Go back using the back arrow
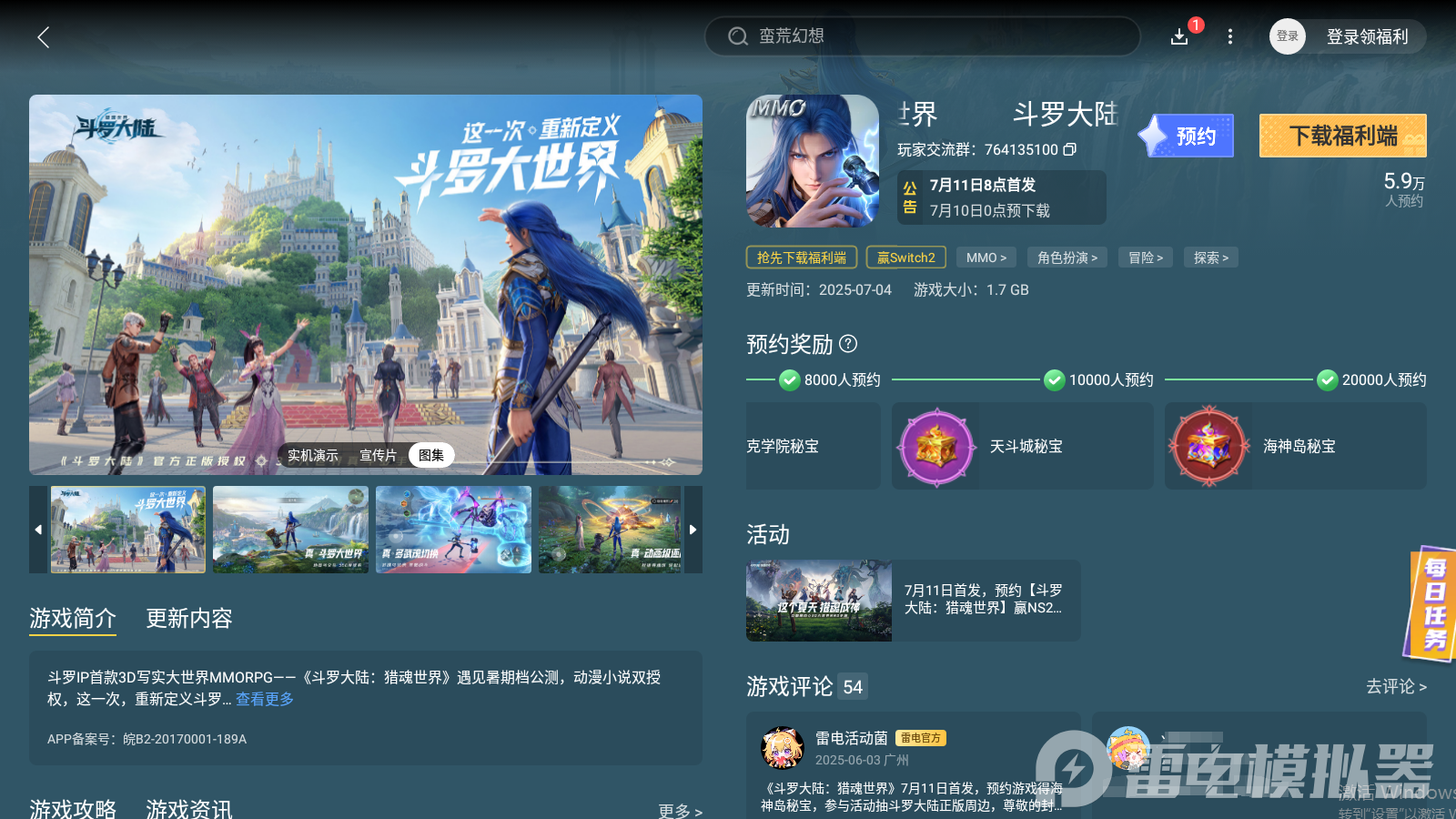The width and height of the screenshot is (1456, 819). [x=43, y=36]
